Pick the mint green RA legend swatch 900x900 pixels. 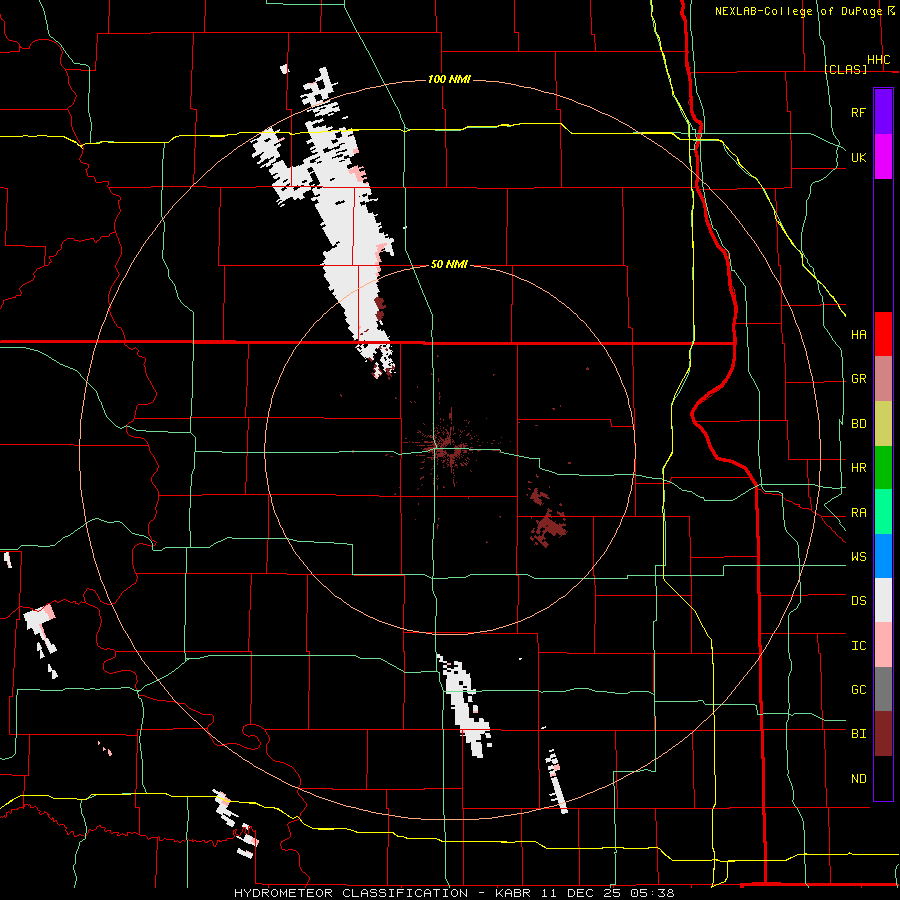[x=883, y=512]
